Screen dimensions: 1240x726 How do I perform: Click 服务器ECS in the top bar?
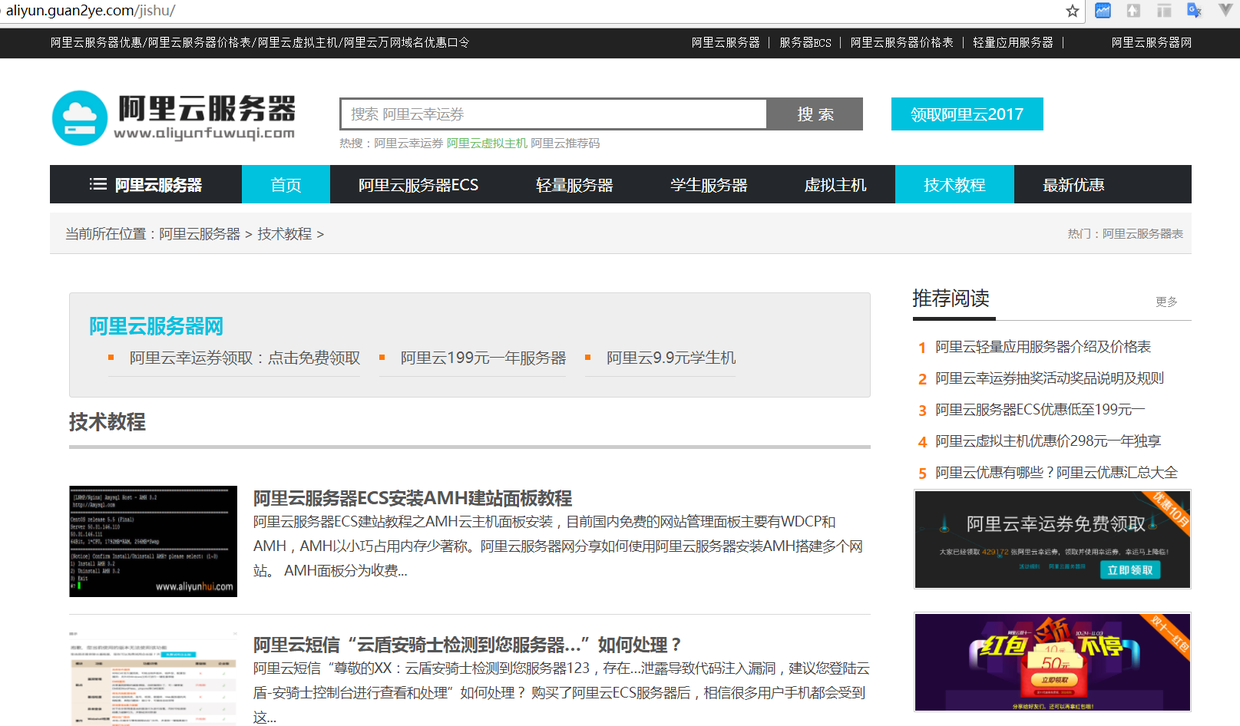806,43
